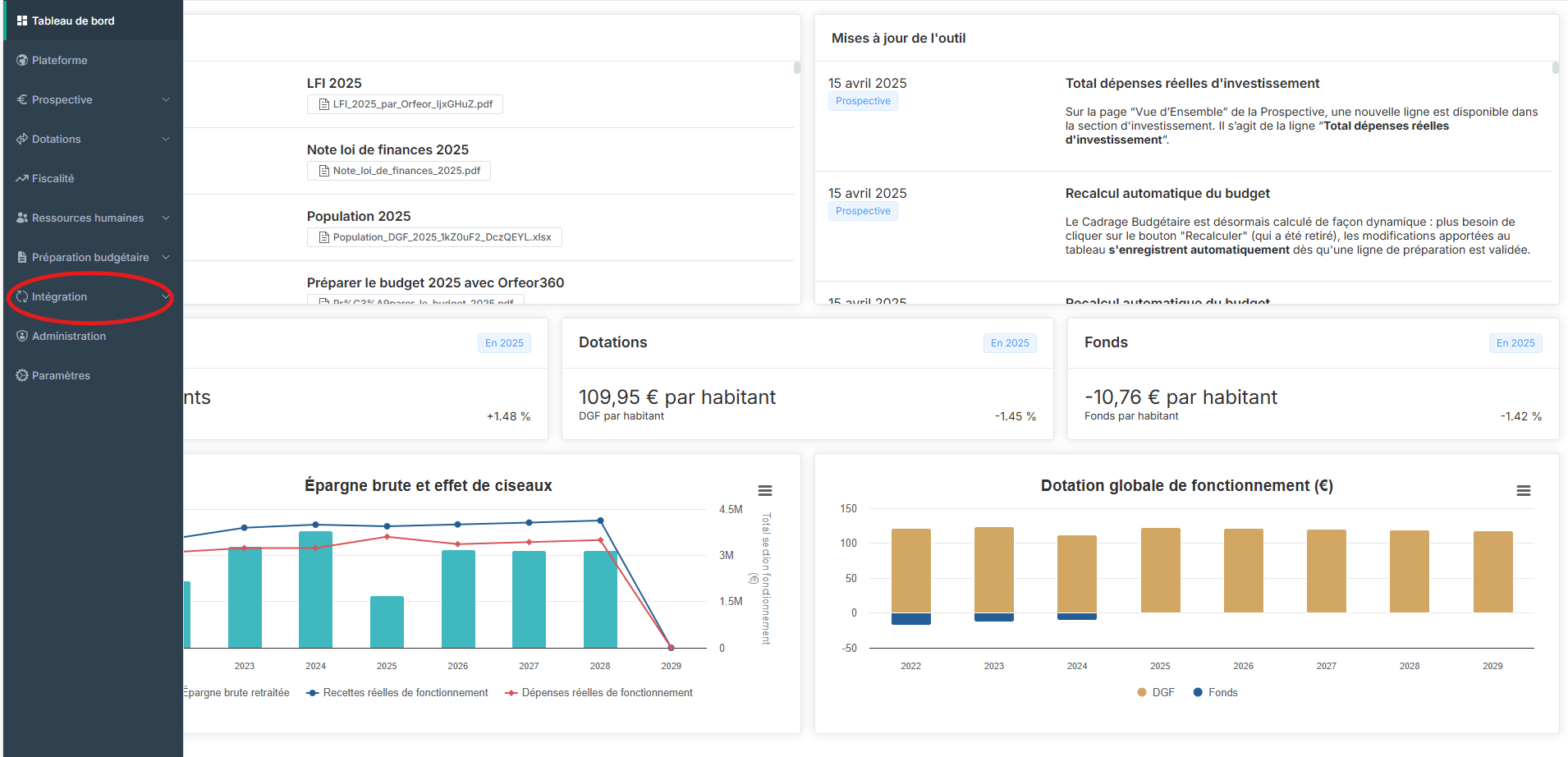
Task: Expand the Préparation budgétaire submenu chevron
Action: [x=166, y=257]
